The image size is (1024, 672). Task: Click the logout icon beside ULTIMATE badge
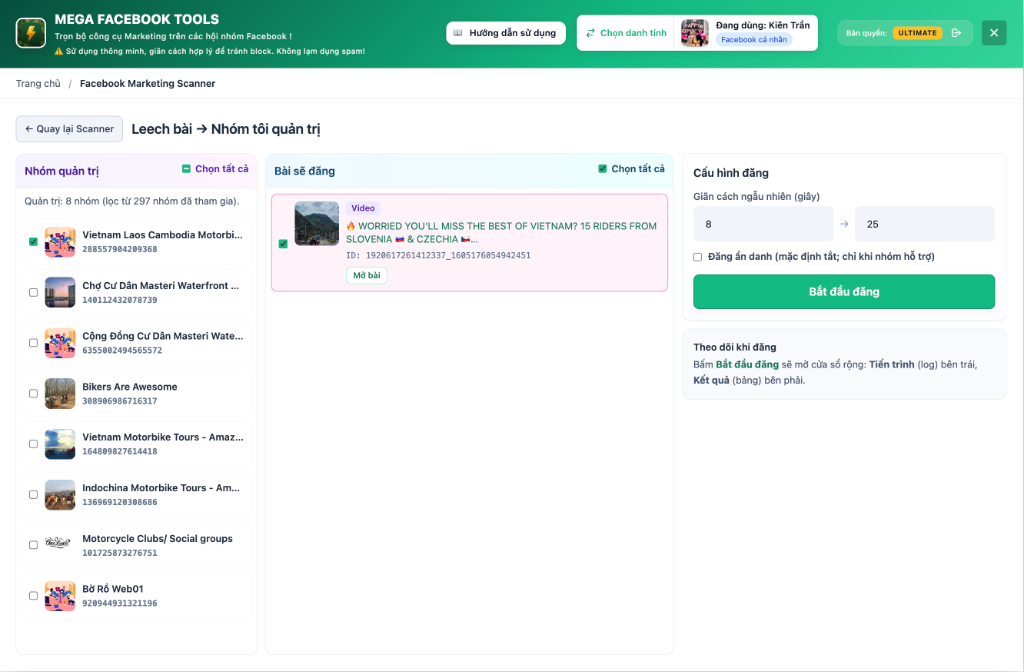coord(956,33)
